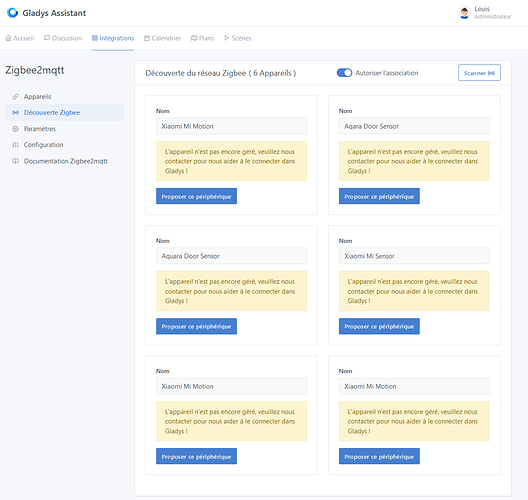The height and width of the screenshot is (500, 528).
Task: Click the Aqara Door Sensor name field
Action: [x=414, y=126]
